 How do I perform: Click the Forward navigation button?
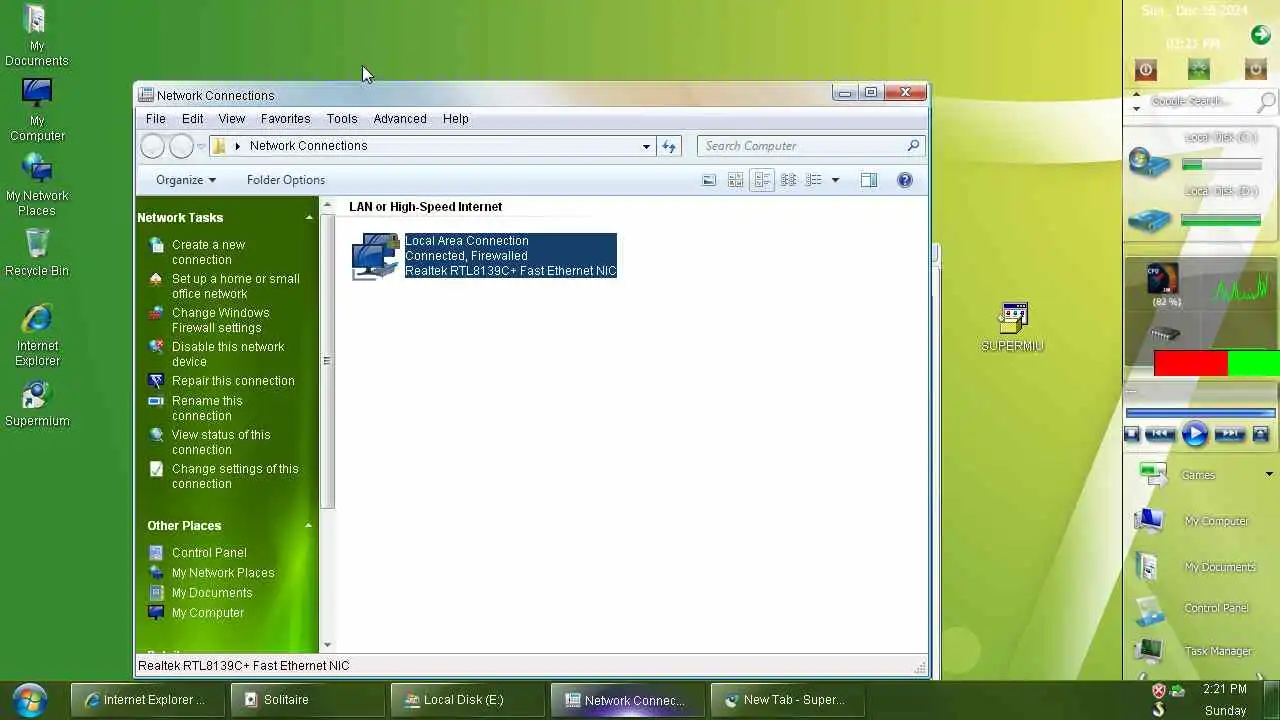pyautogui.click(x=181, y=147)
